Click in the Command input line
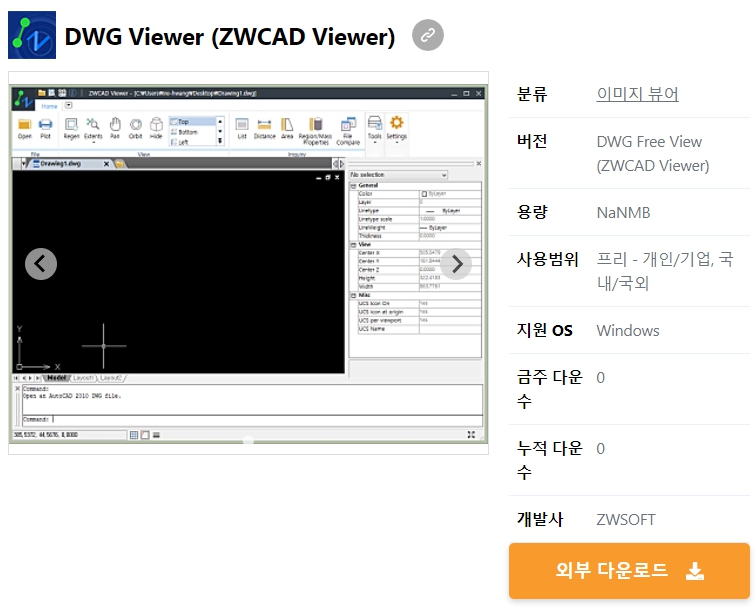This screenshot has height=607, width=755. coord(252,420)
